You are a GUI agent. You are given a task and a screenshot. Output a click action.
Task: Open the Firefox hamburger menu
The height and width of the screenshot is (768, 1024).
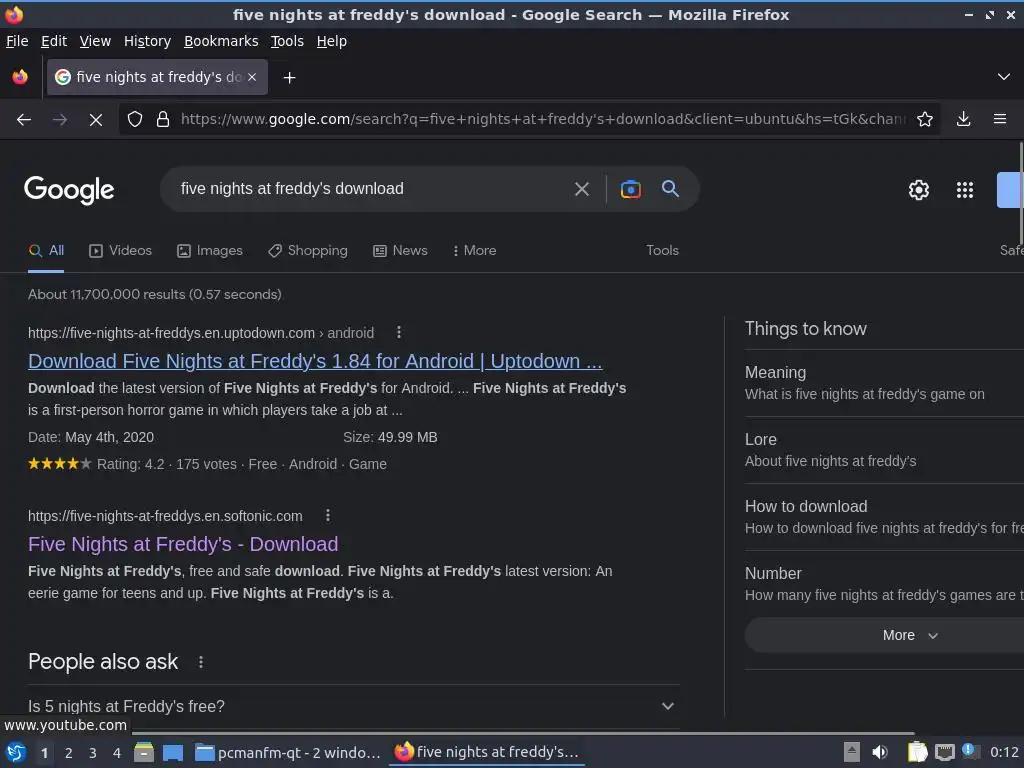coord(1000,119)
